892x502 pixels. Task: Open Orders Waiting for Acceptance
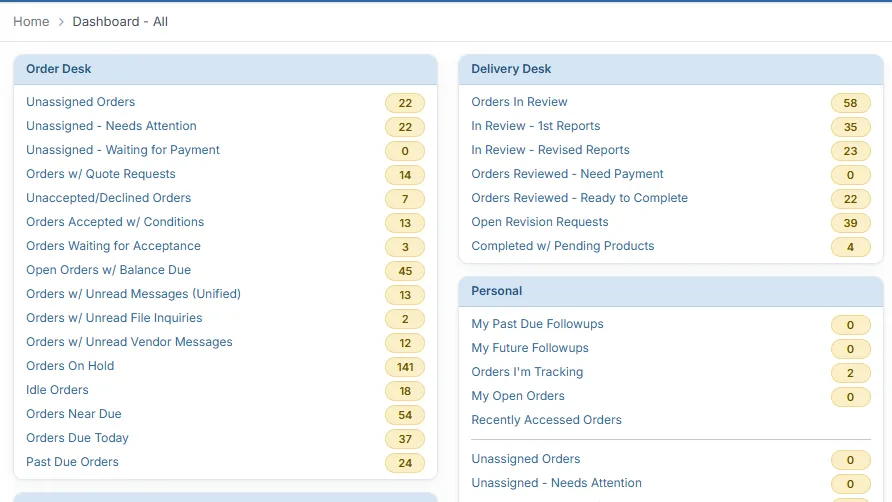coord(113,246)
